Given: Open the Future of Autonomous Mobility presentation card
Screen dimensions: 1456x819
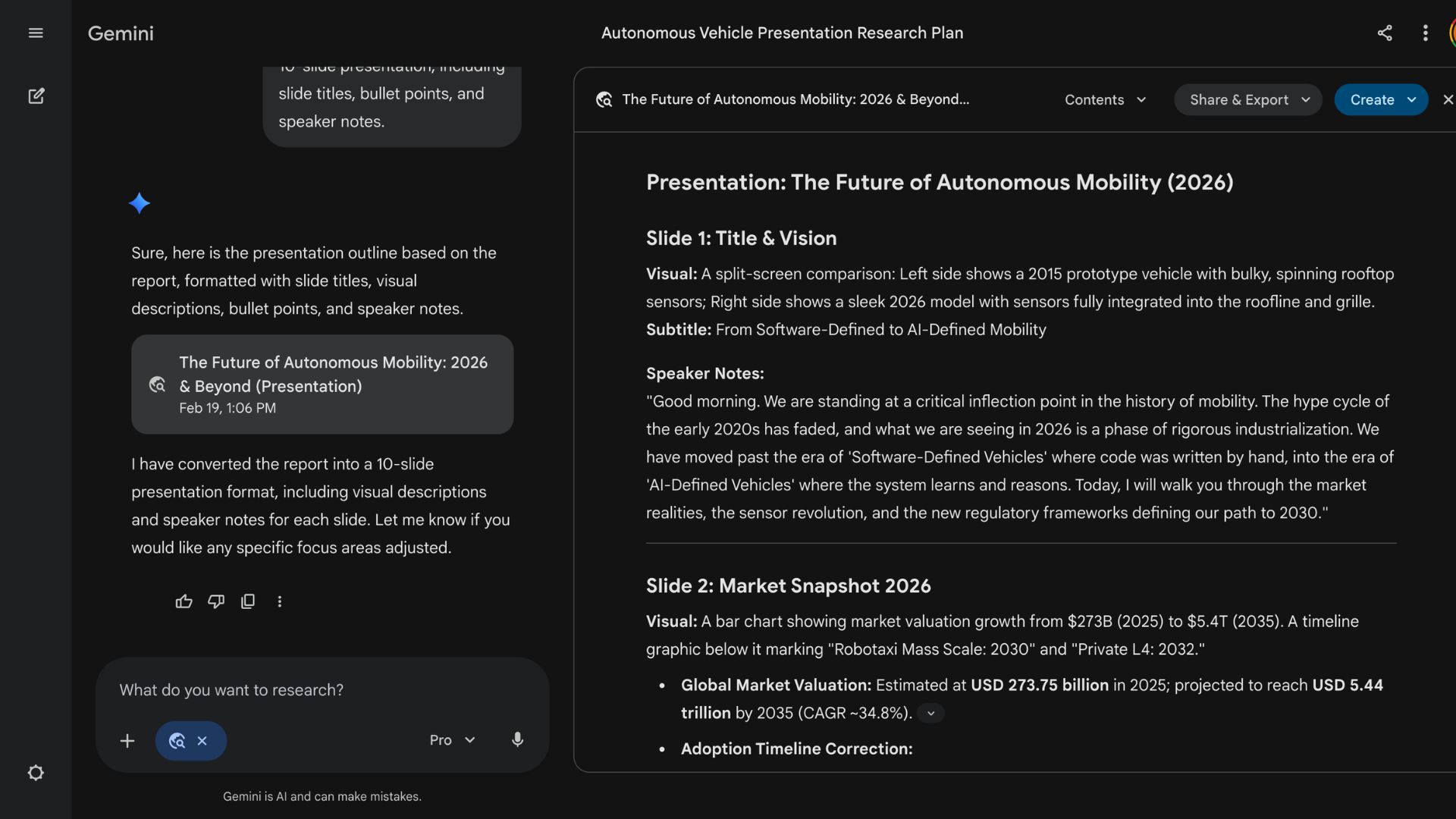Looking at the screenshot, I should pyautogui.click(x=322, y=384).
